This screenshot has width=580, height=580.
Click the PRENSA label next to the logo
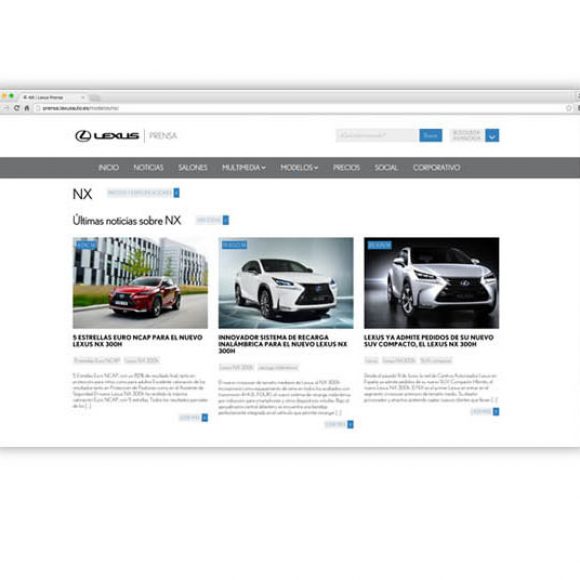163,136
